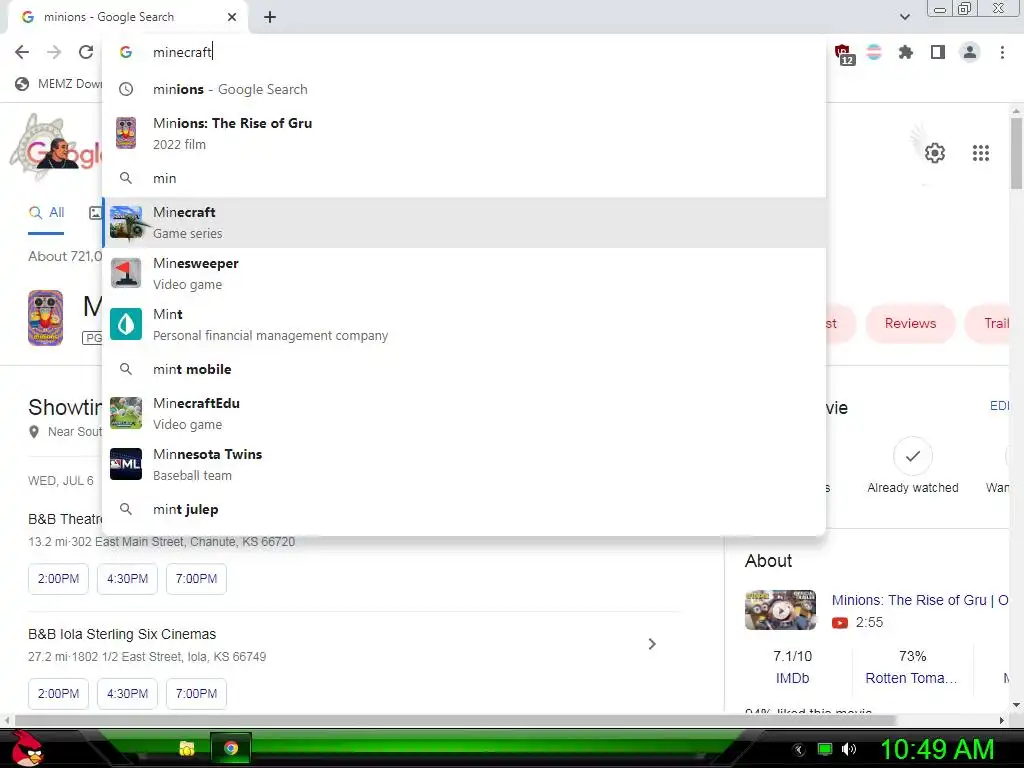Choose the mint julep suggestion
Viewport: 1024px width, 768px height.
coord(464,509)
